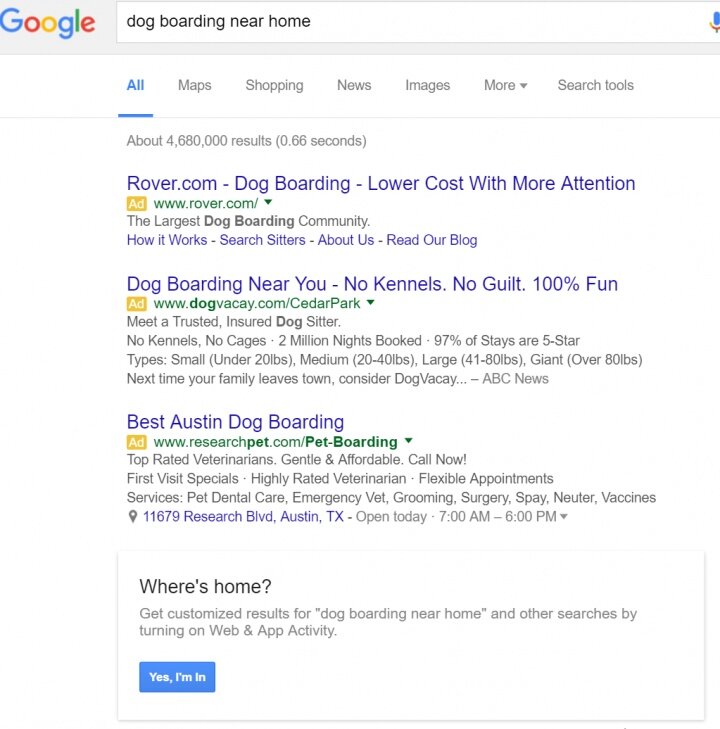Screen dimensions: 720x729
Task: Click The Largest Dog Boarding Community text
Action: (248, 221)
